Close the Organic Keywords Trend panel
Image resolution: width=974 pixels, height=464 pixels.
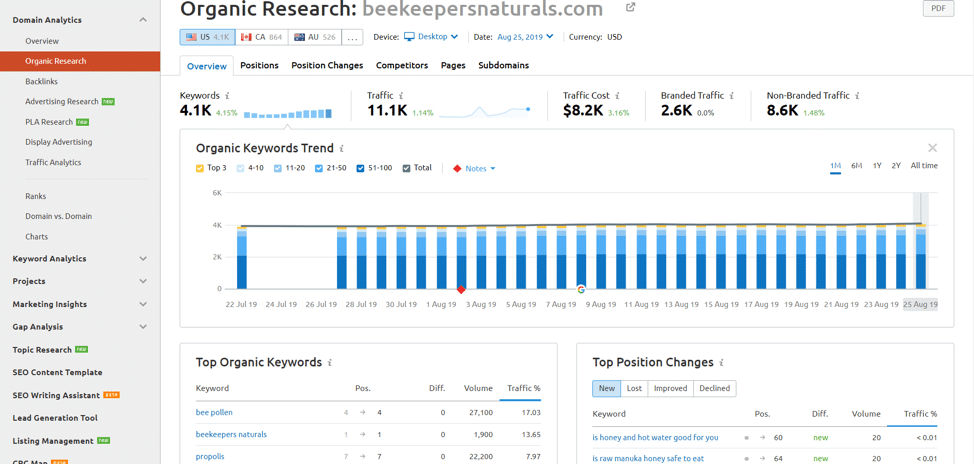click(x=932, y=148)
